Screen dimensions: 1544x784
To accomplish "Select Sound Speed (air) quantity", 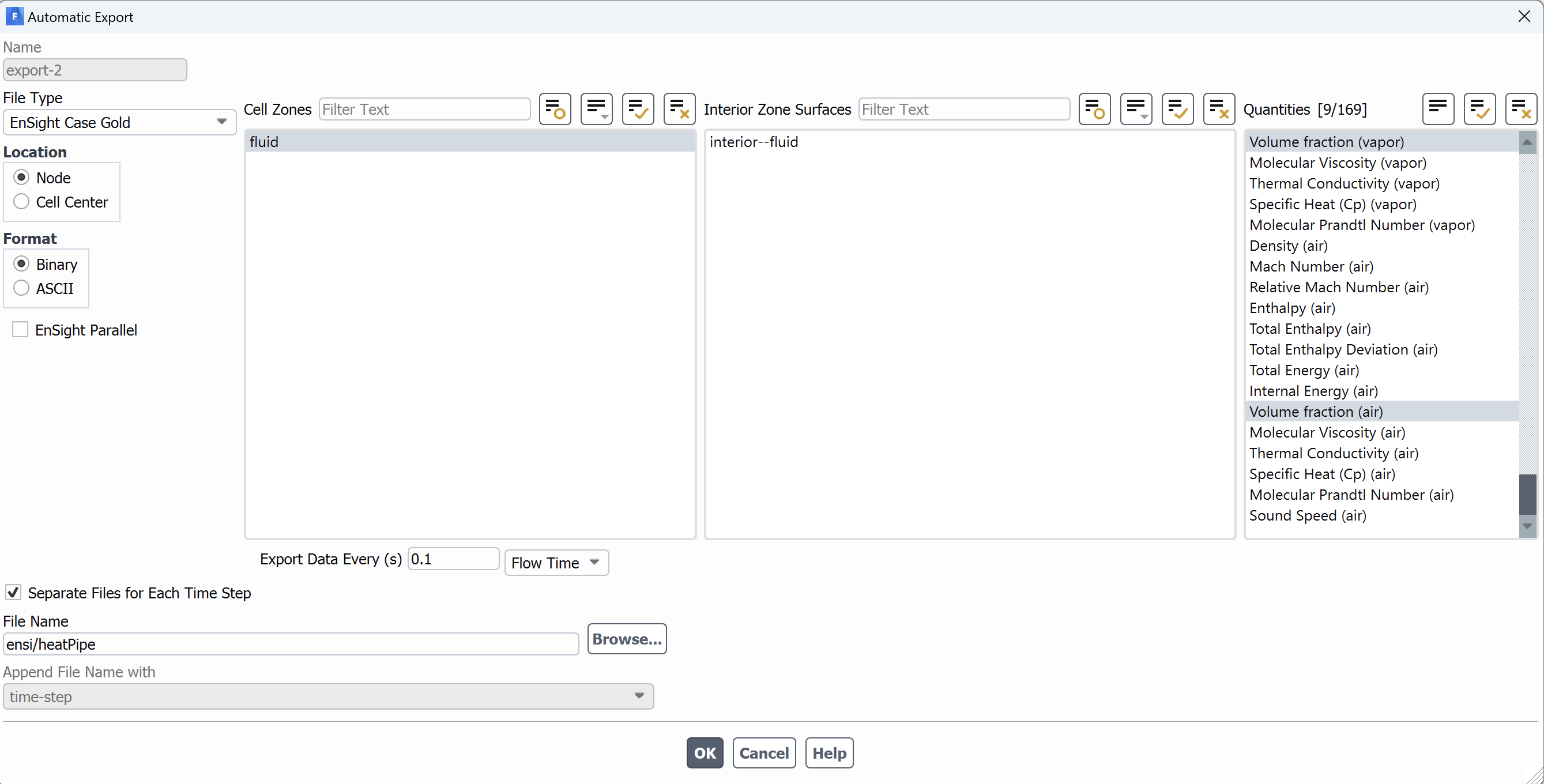I will pyautogui.click(x=1382, y=515).
